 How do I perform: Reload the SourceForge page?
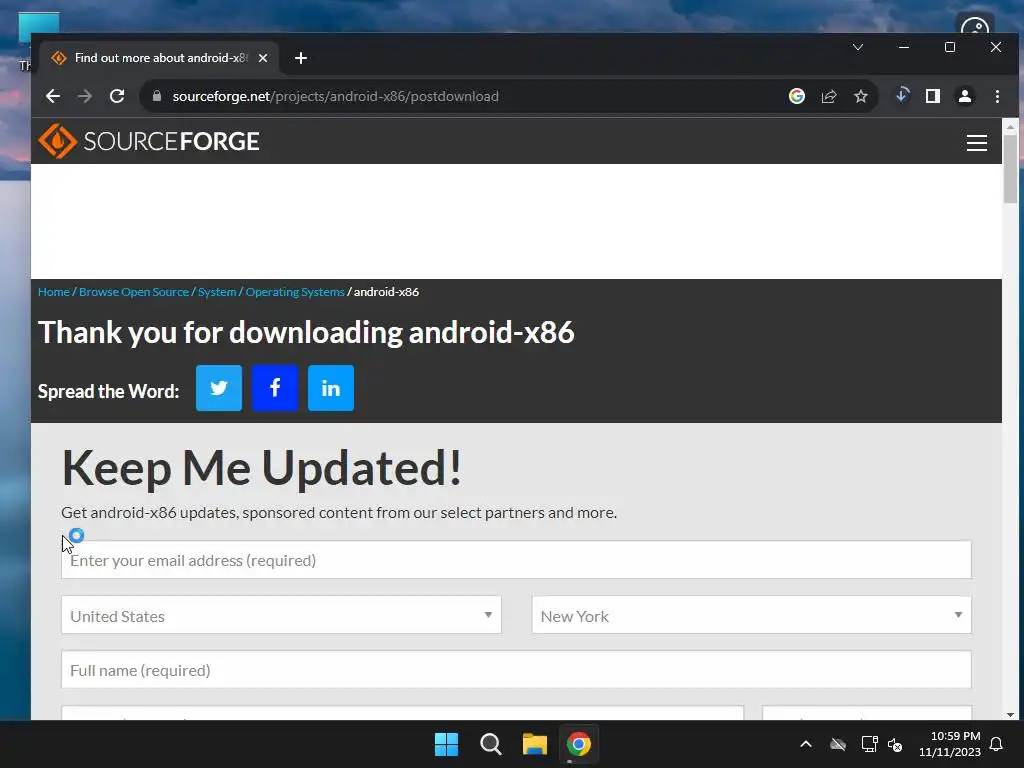[117, 96]
